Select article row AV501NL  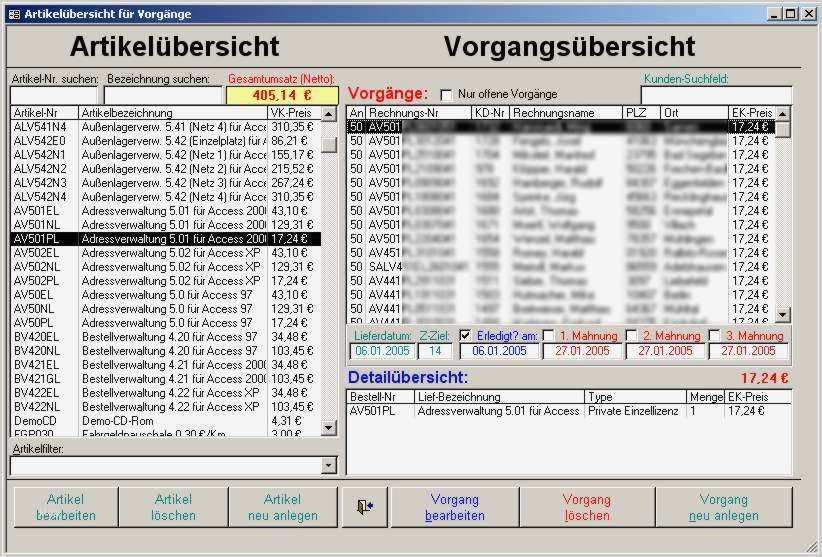pyautogui.click(x=166, y=225)
